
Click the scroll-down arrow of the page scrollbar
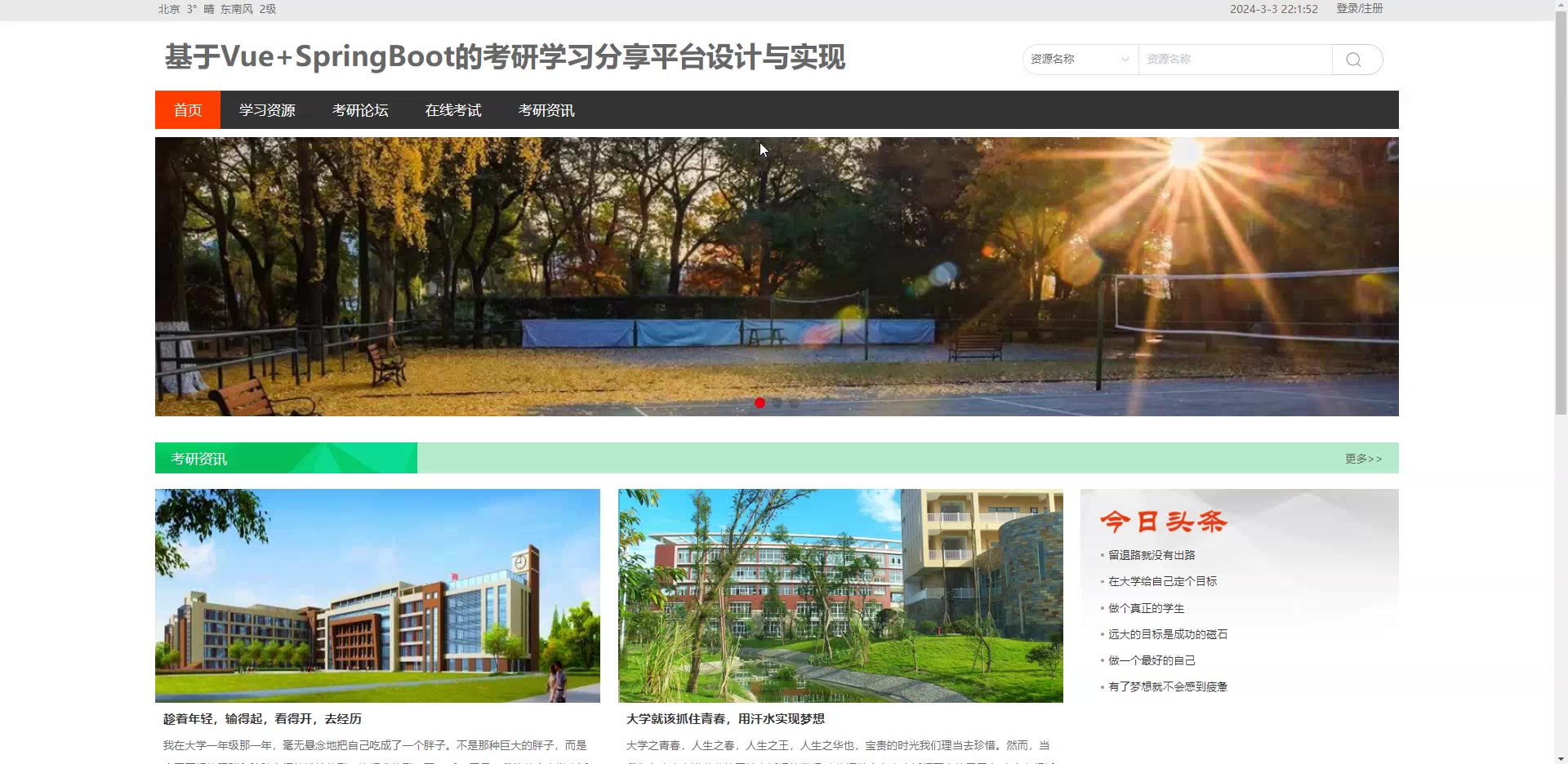1561,757
